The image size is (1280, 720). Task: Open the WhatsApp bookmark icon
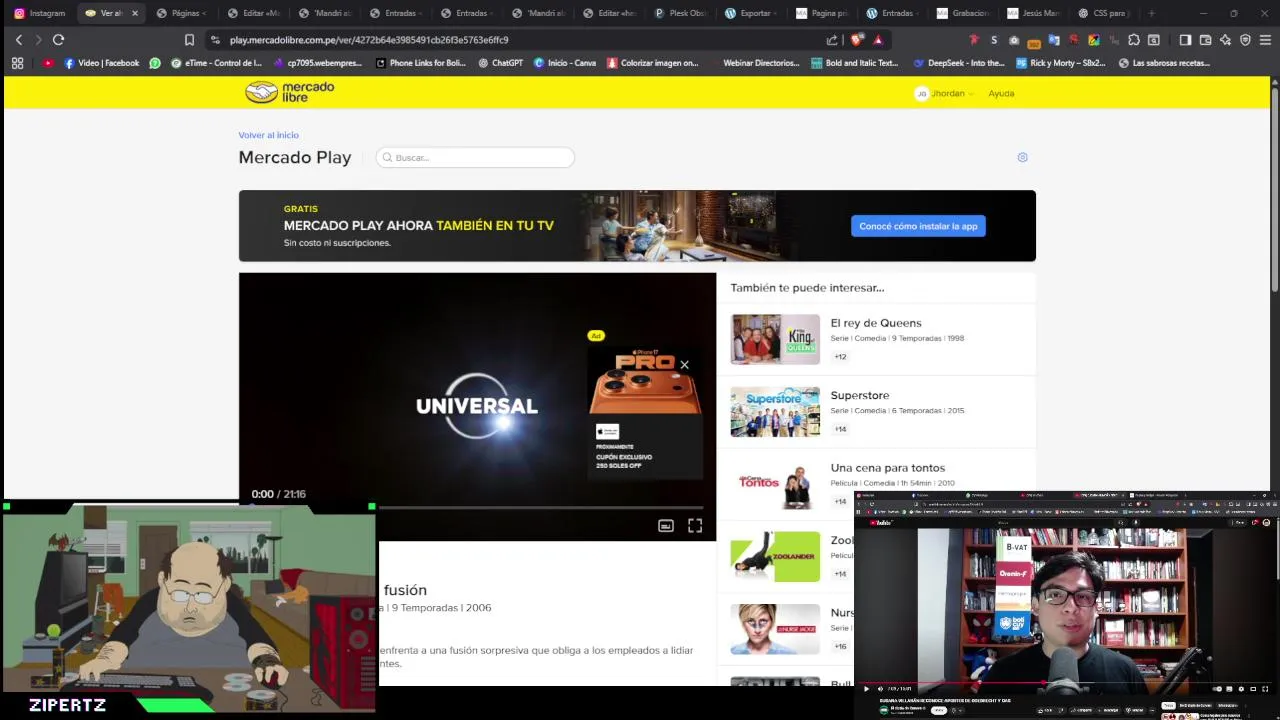[x=155, y=63]
